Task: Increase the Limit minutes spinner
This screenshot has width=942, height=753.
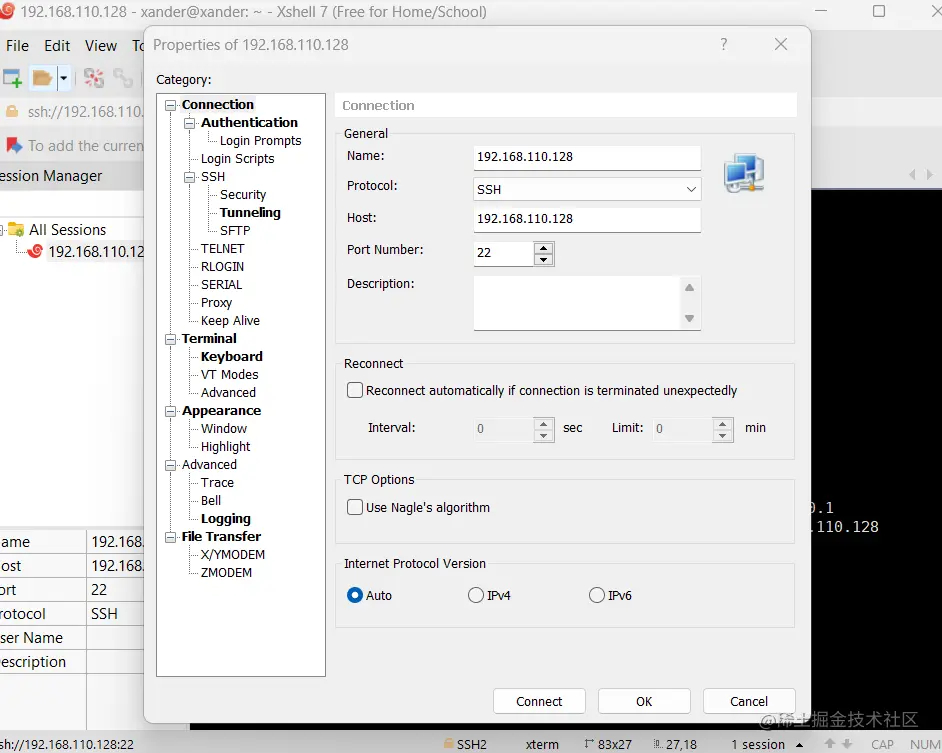Action: click(x=723, y=423)
